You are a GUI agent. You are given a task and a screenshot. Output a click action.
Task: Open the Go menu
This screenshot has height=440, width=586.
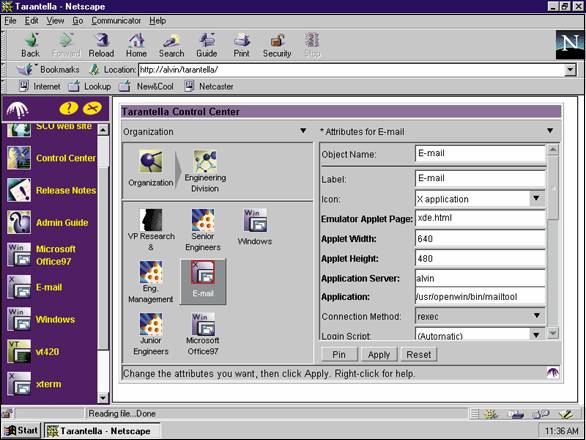pos(77,21)
